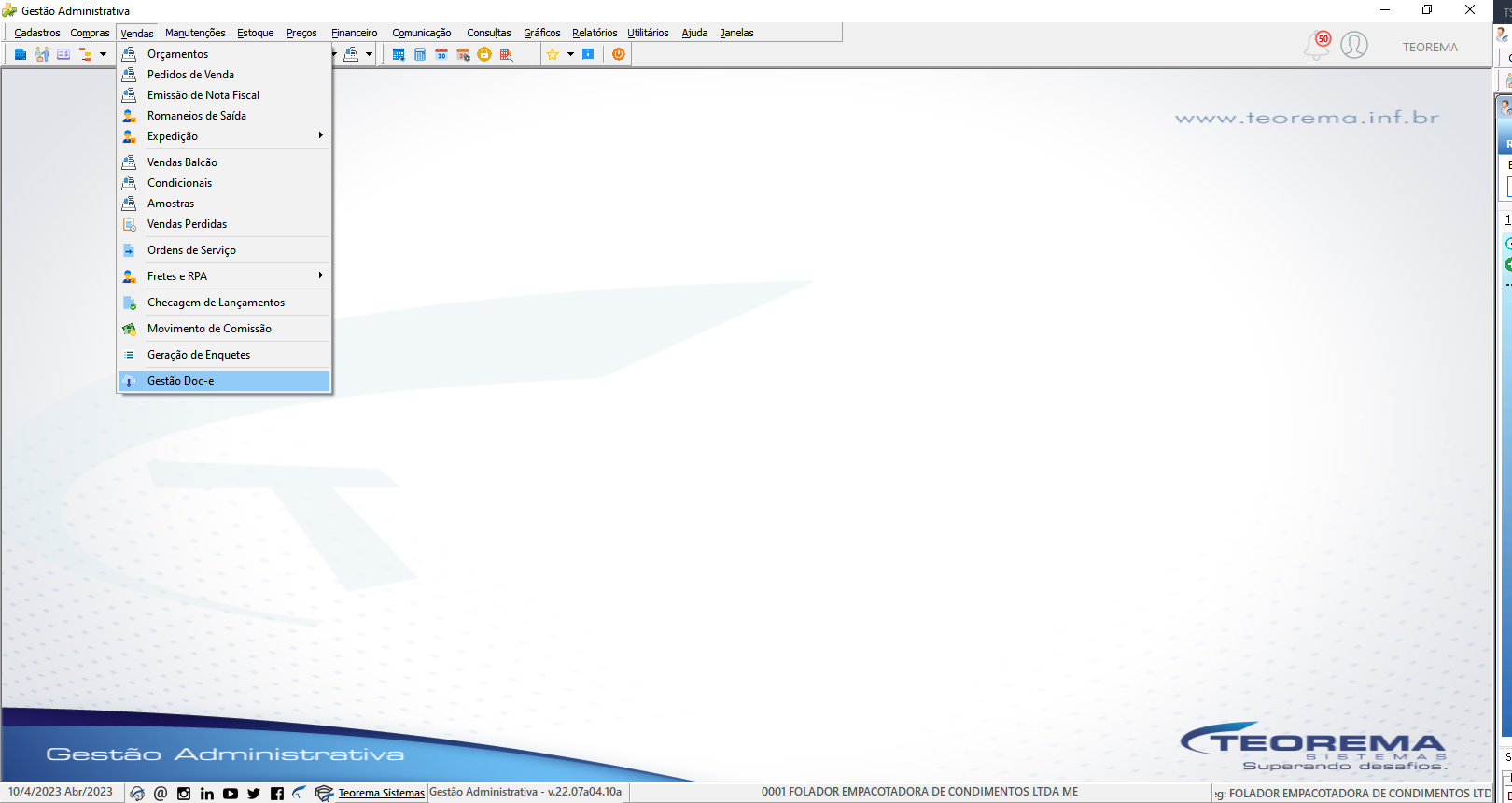
Task: Click cash register icon right of the menu
Action: coord(351,54)
